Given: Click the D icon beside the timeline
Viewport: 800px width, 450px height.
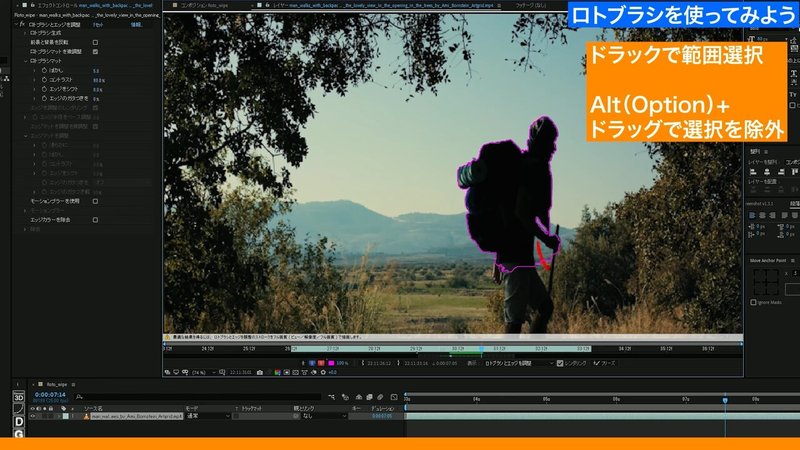Looking at the screenshot, I should [18, 421].
